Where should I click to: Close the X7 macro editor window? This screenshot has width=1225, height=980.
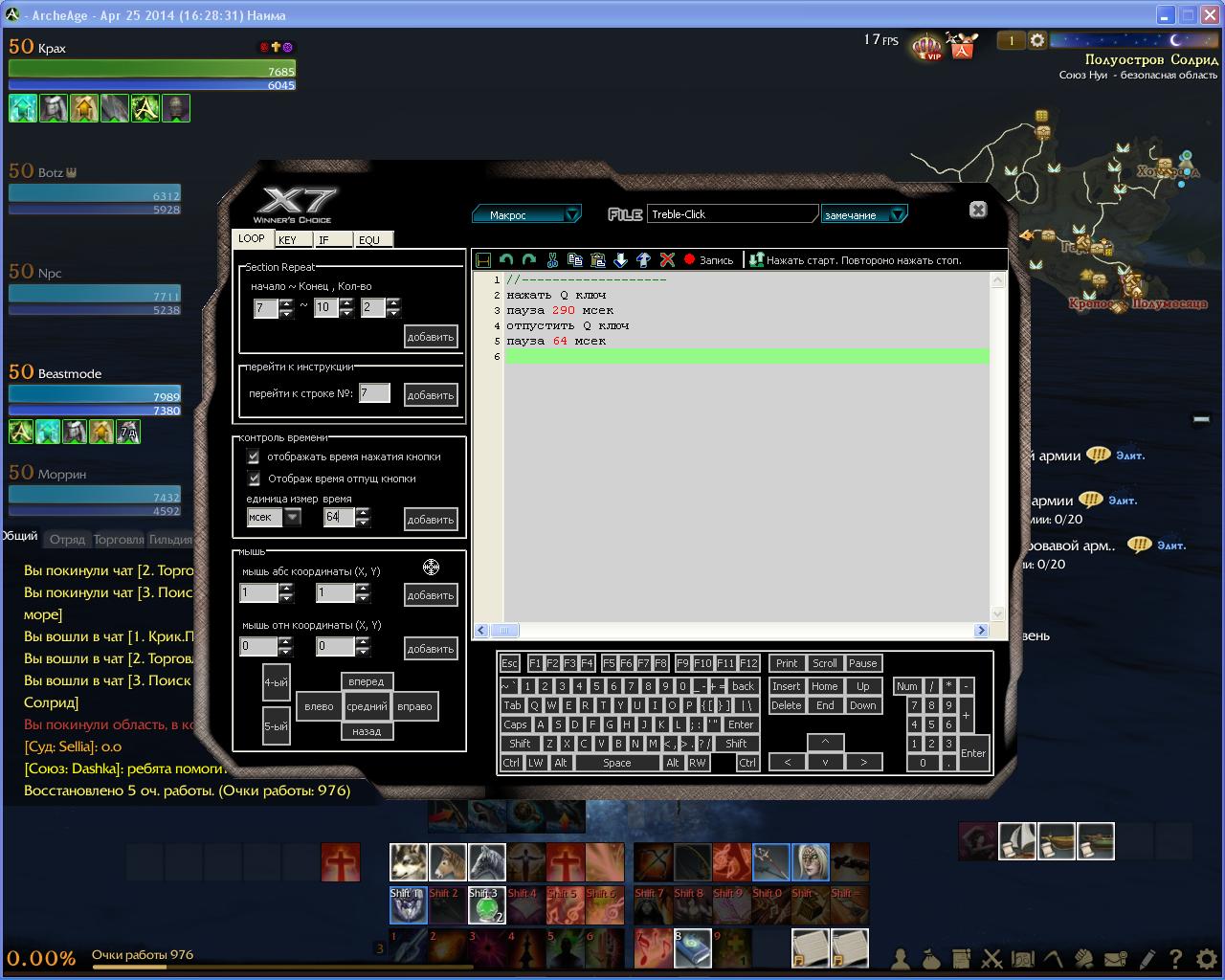coord(978,210)
